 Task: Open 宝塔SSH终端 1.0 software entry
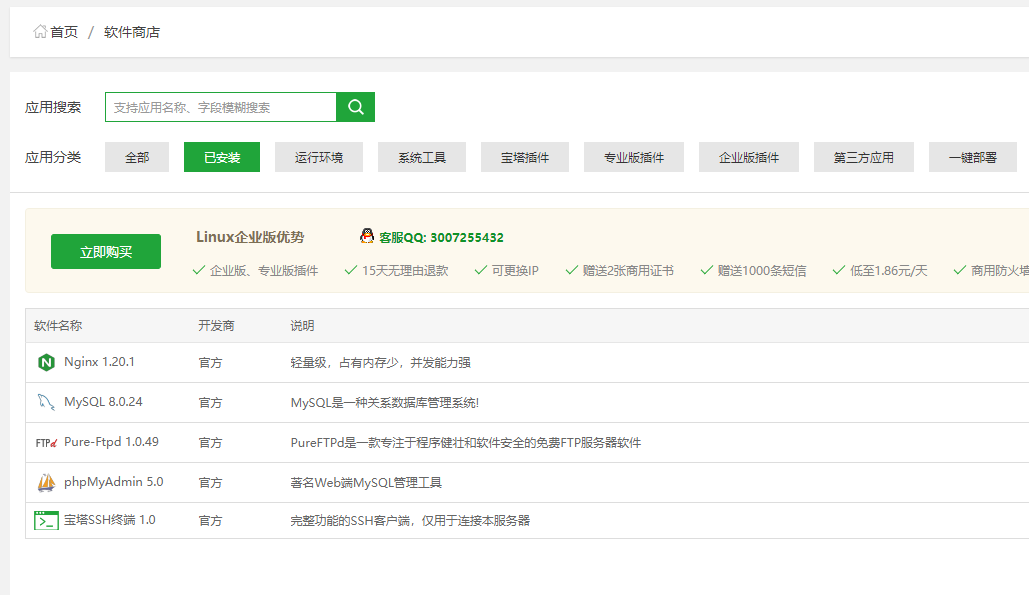[x=110, y=520]
